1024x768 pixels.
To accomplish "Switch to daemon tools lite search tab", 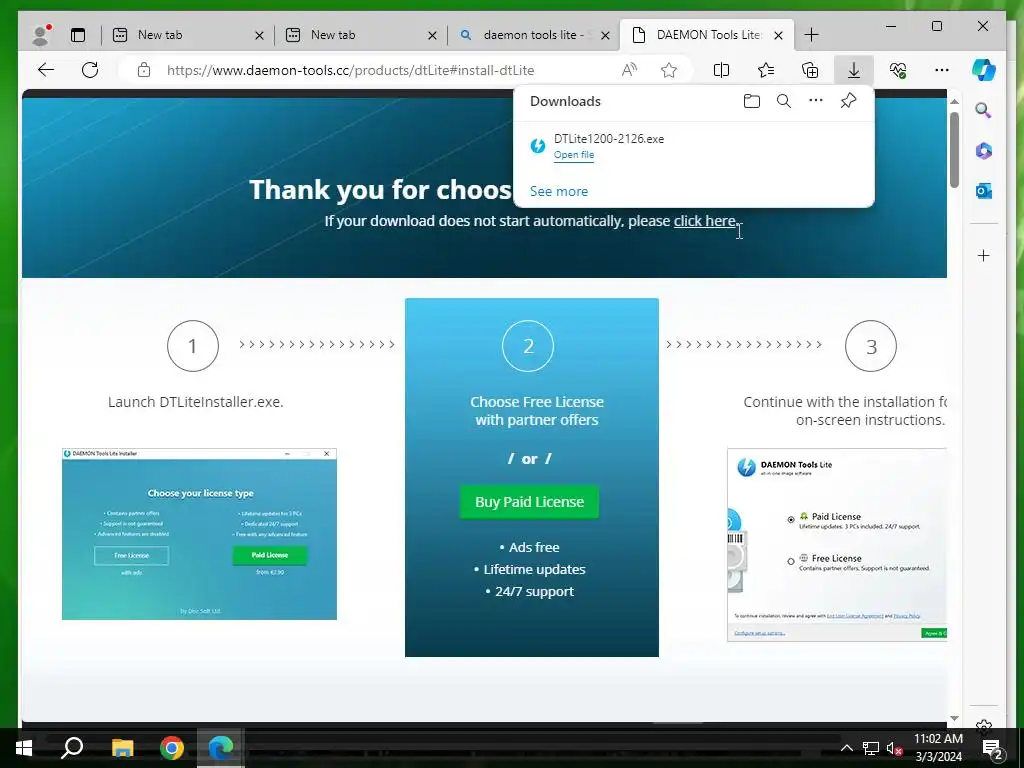I will (534, 35).
